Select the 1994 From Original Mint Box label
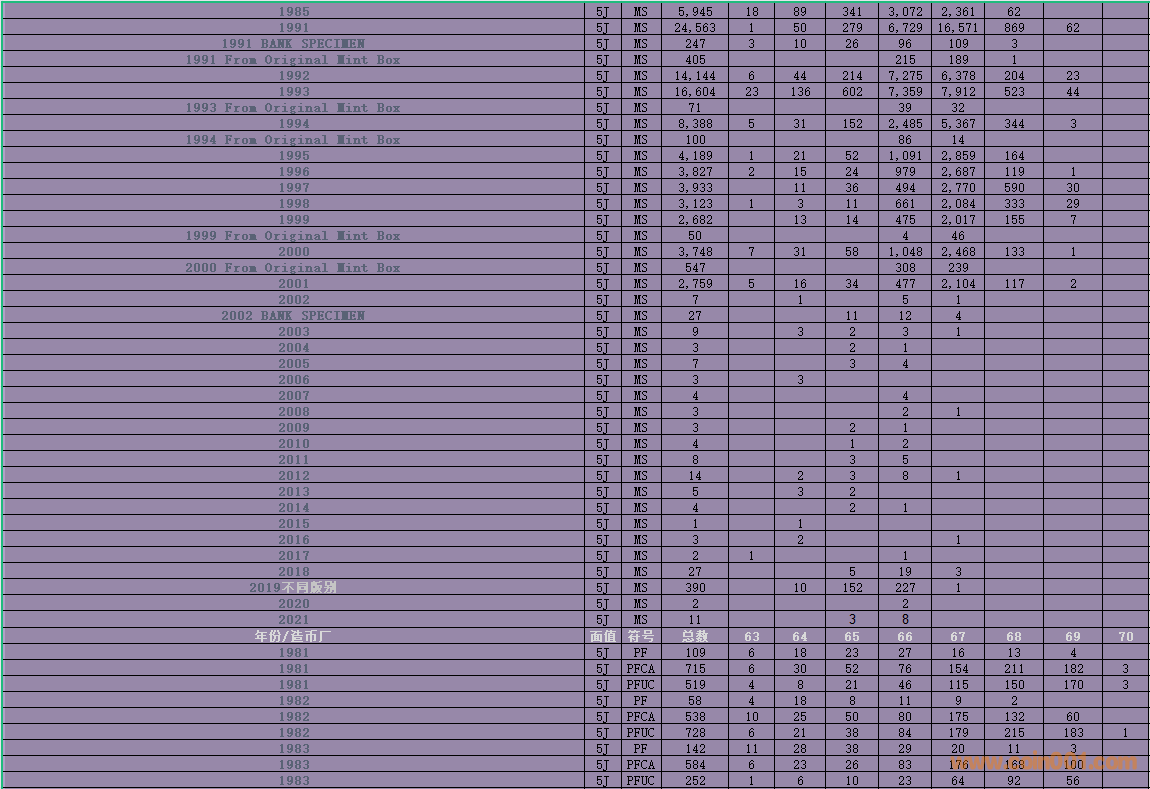Image resolution: width=1150 pixels, height=789 pixels. 293,140
